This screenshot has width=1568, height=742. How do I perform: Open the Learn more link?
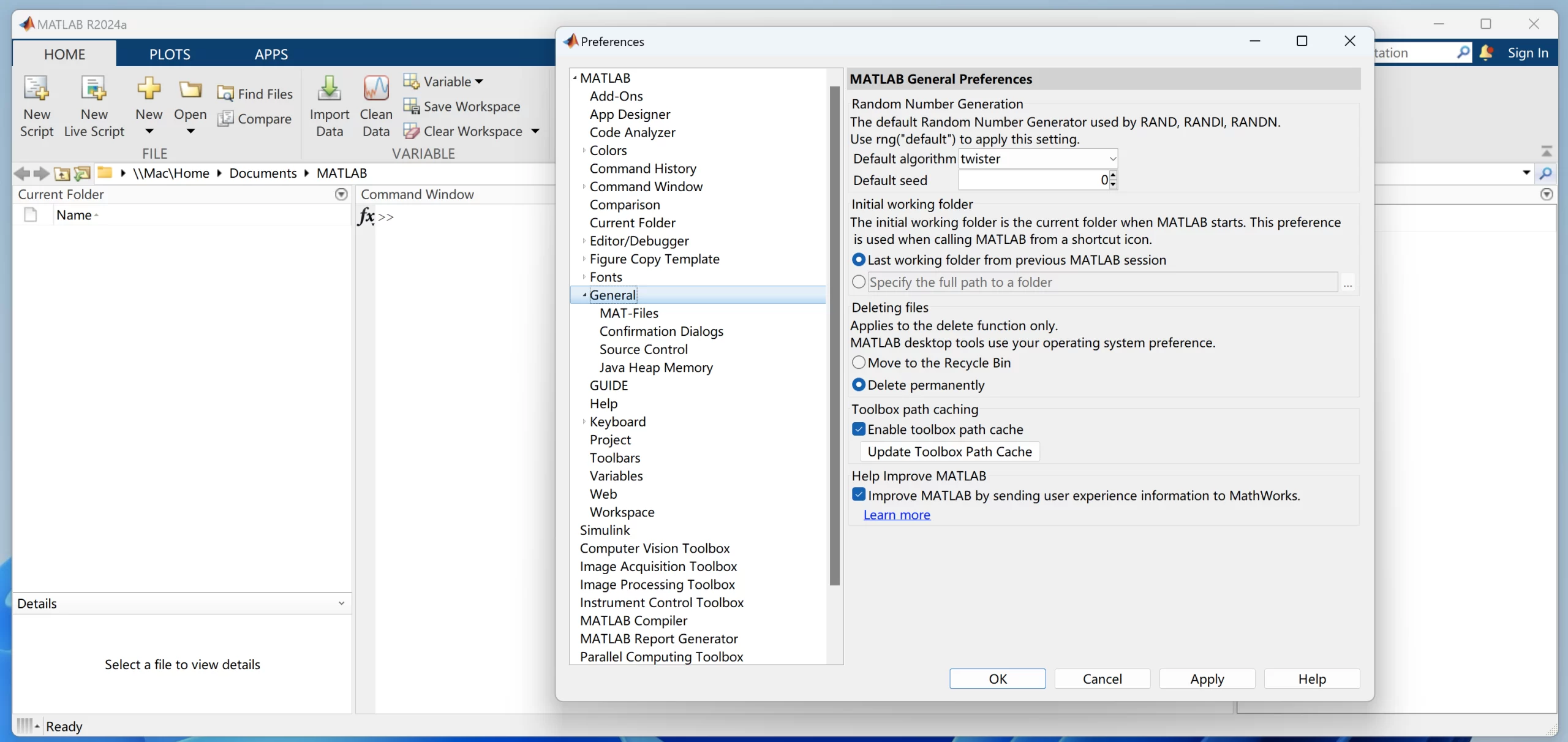896,515
